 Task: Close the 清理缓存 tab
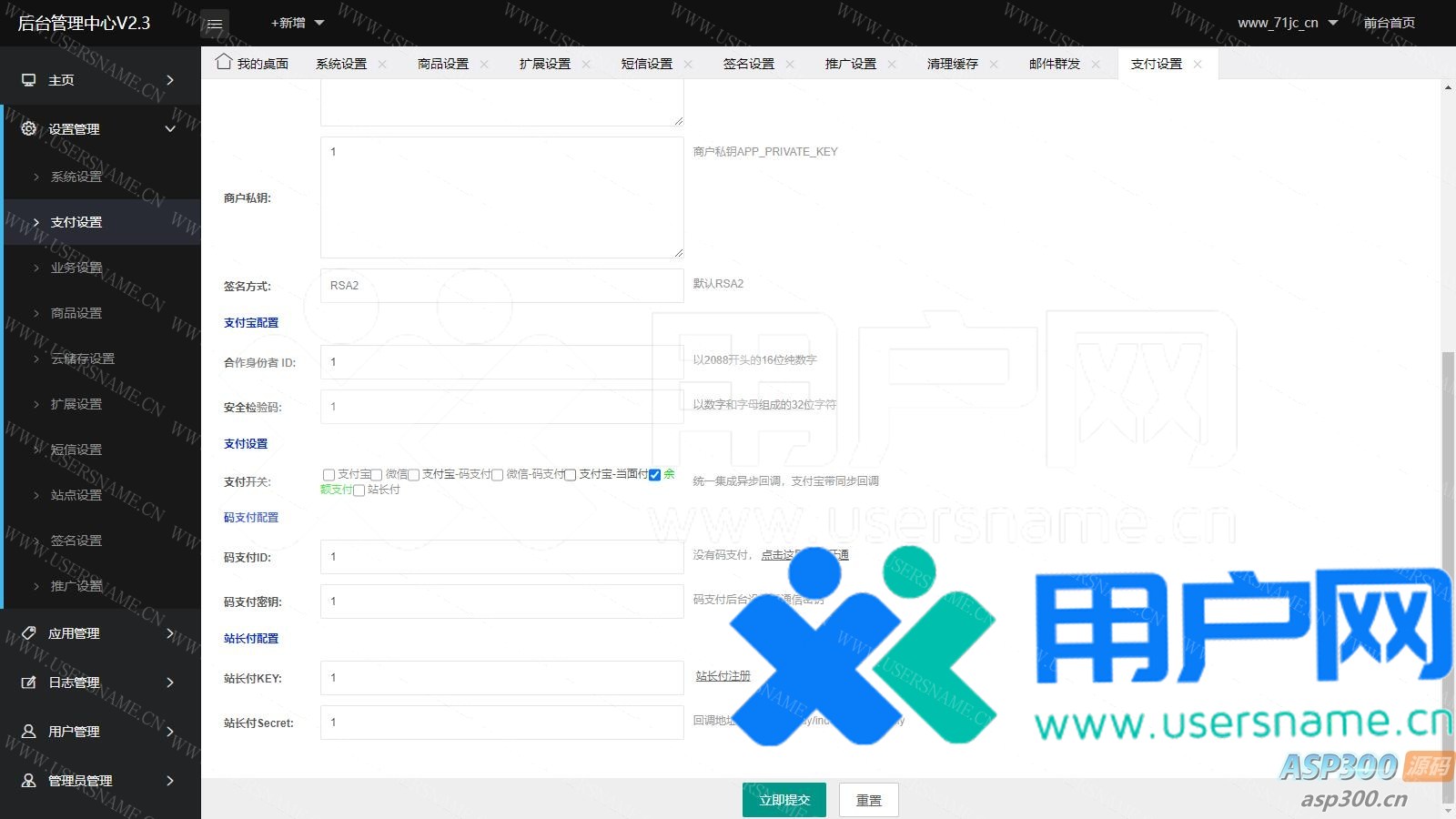[x=994, y=64]
